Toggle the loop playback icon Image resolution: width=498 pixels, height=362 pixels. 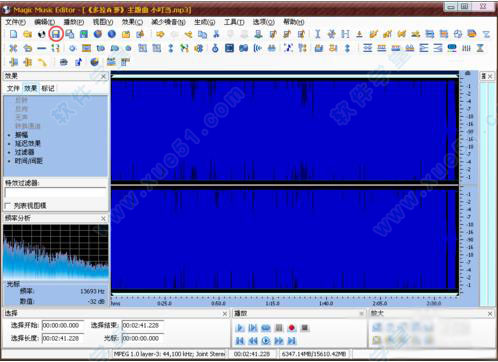coord(266,328)
